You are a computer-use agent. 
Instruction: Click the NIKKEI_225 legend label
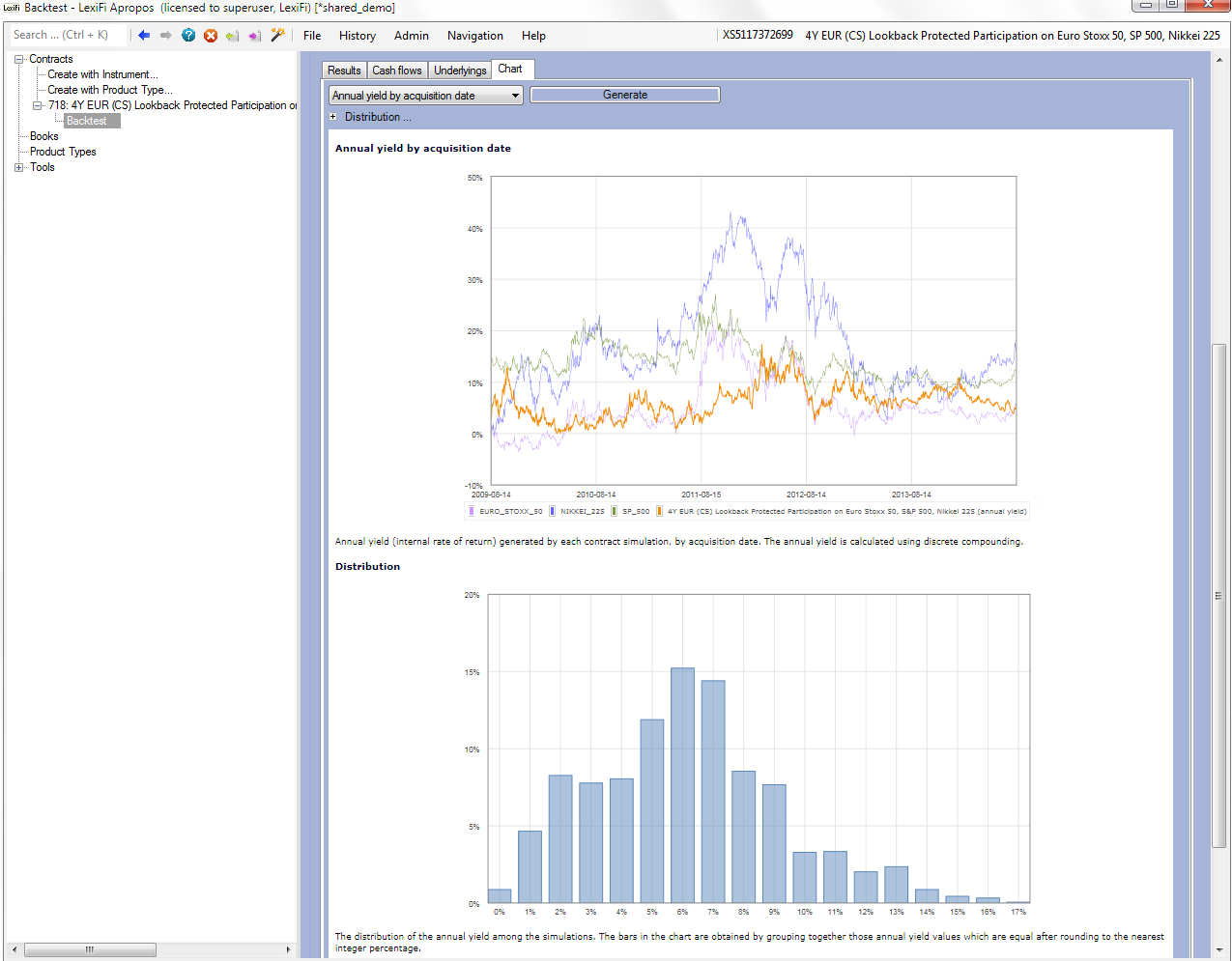[x=583, y=512]
